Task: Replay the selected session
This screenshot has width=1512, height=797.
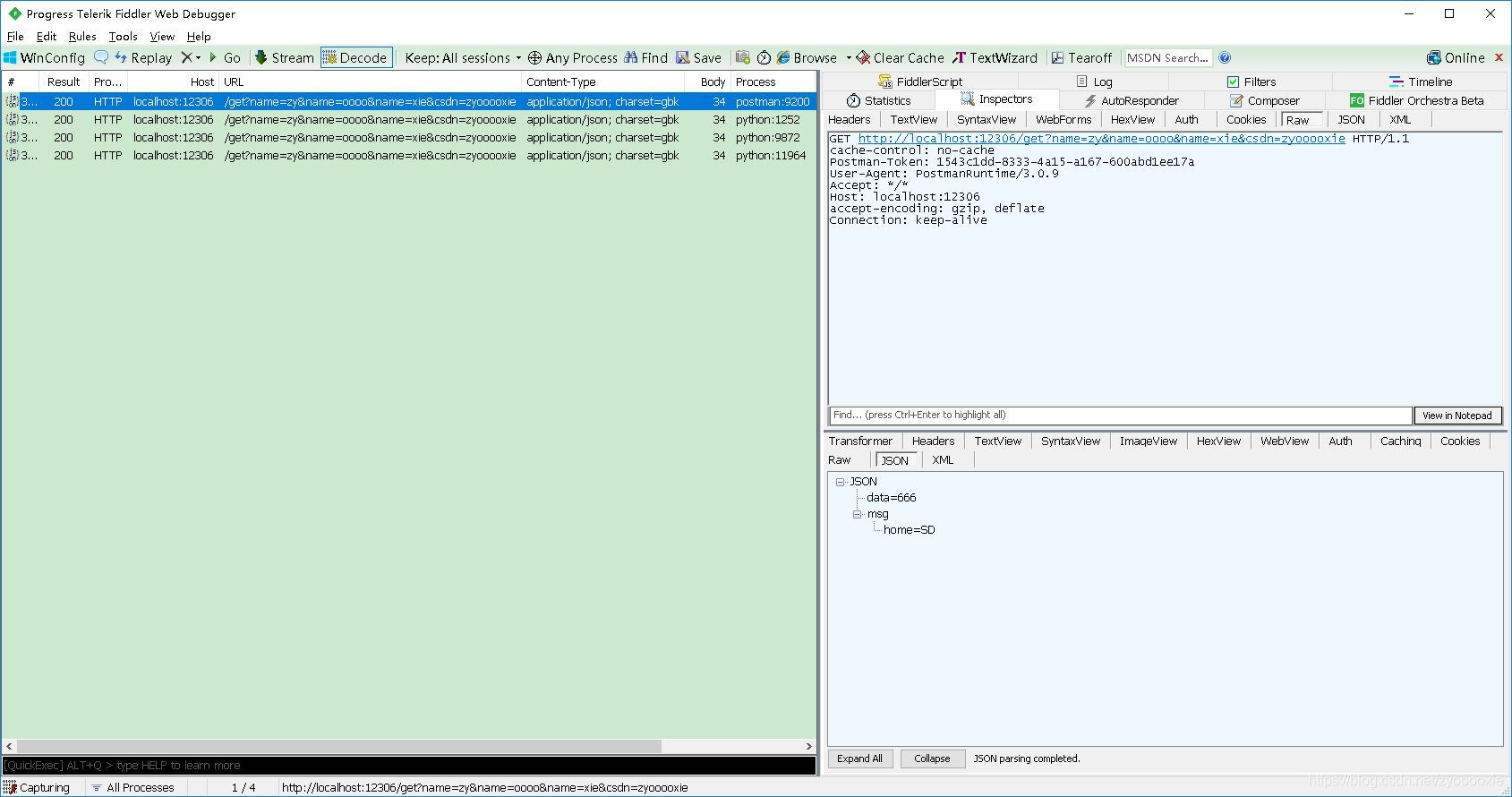Action: coord(143,57)
